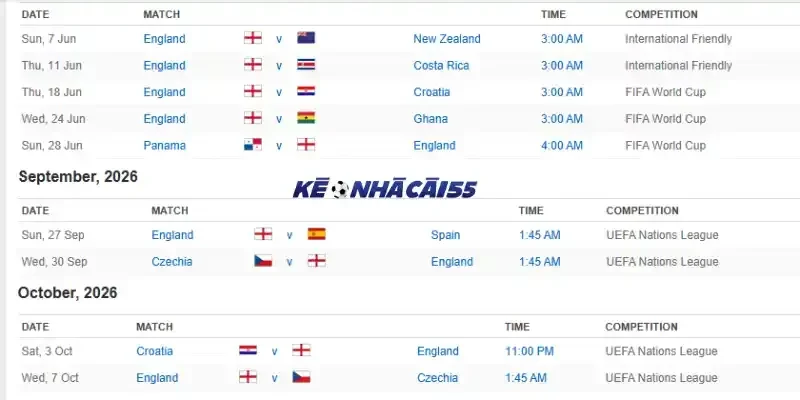Open the Spain team link
Image resolution: width=800 pixels, height=400 pixels.
click(445, 235)
